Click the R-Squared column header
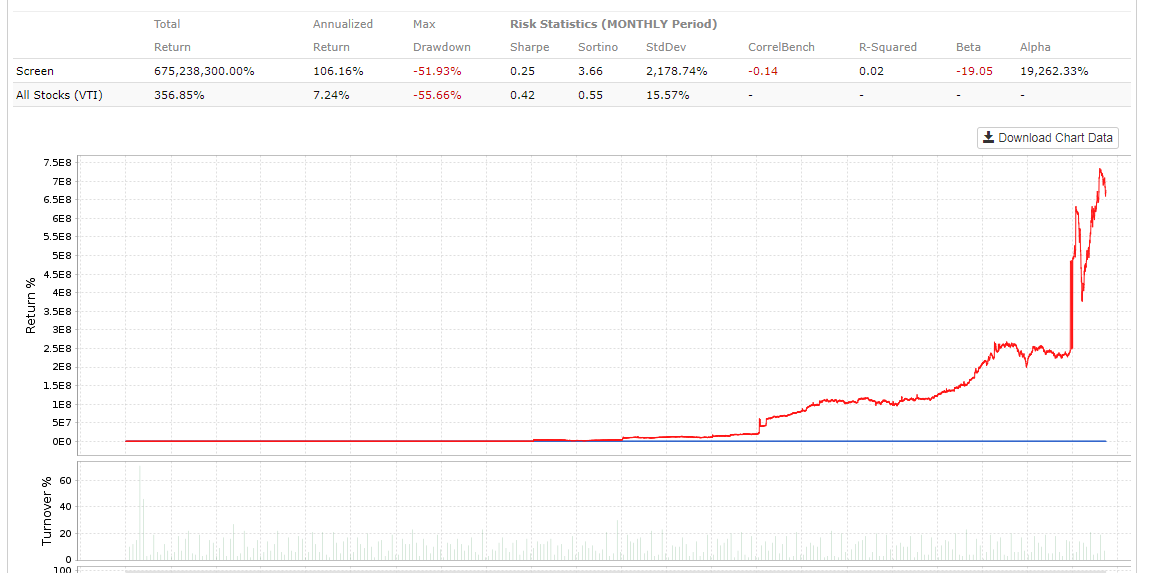This screenshot has height=573, width=1153. 888,47
